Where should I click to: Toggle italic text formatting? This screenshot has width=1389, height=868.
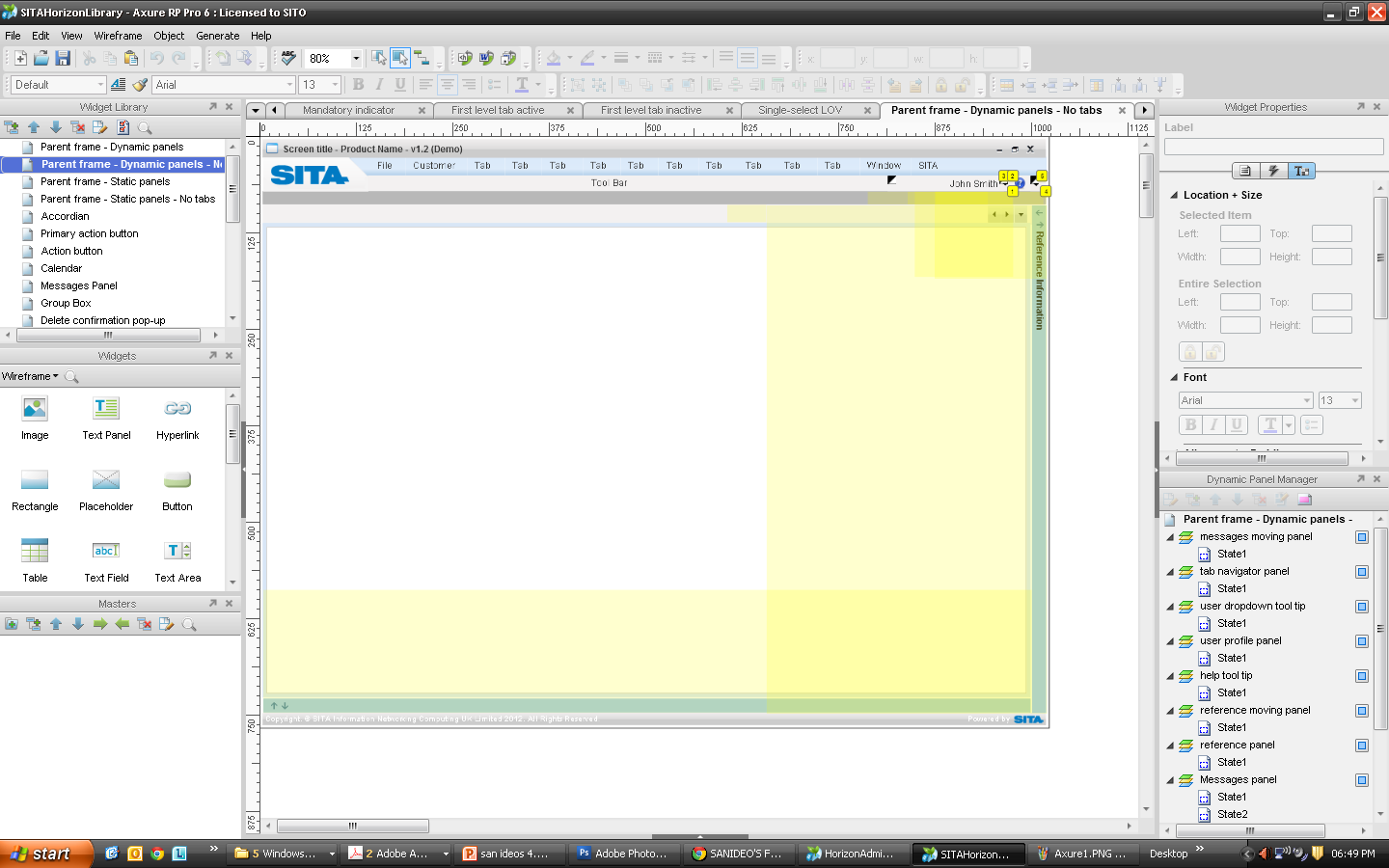[x=379, y=84]
